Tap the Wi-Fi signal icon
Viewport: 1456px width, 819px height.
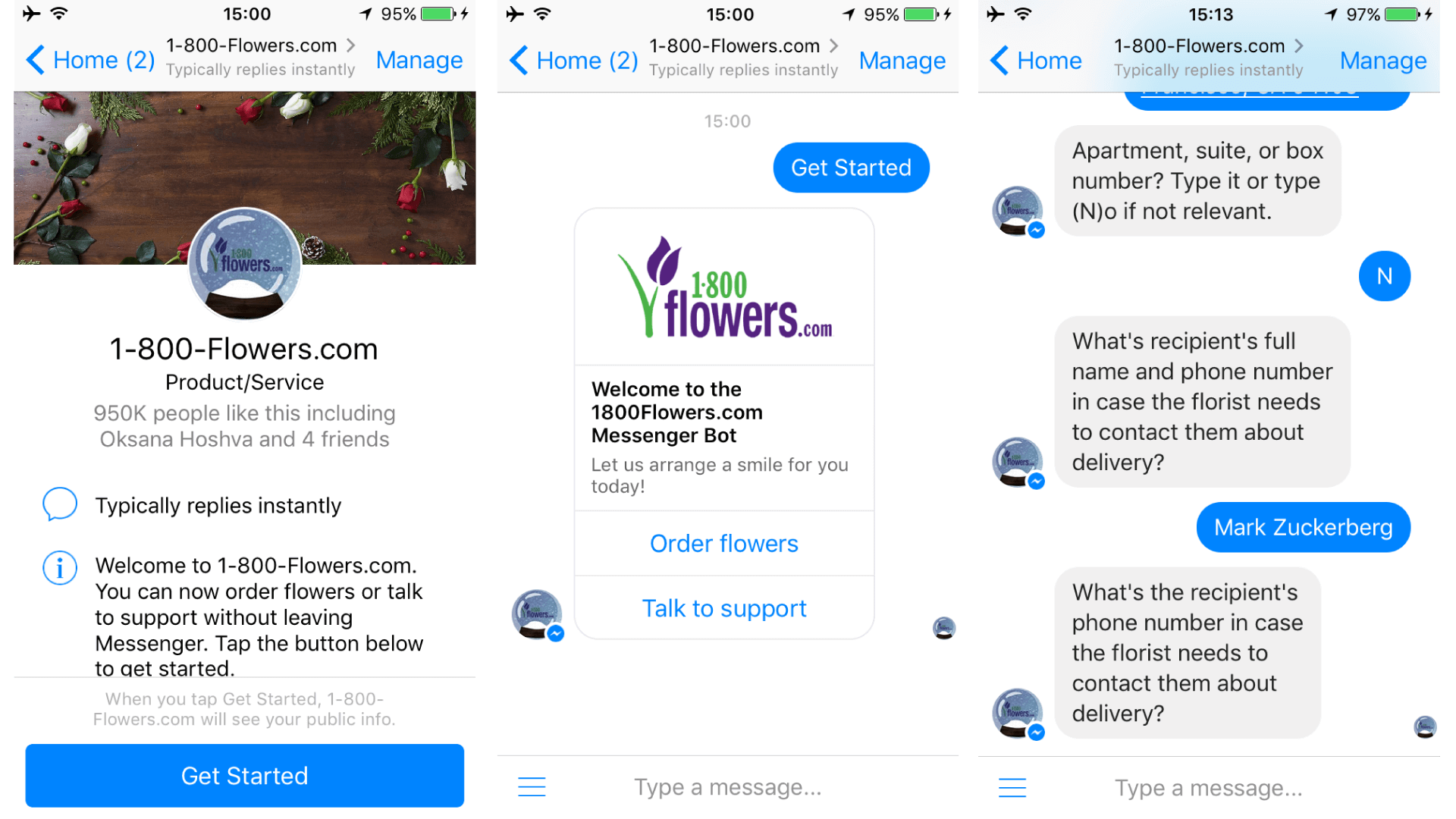(57, 14)
